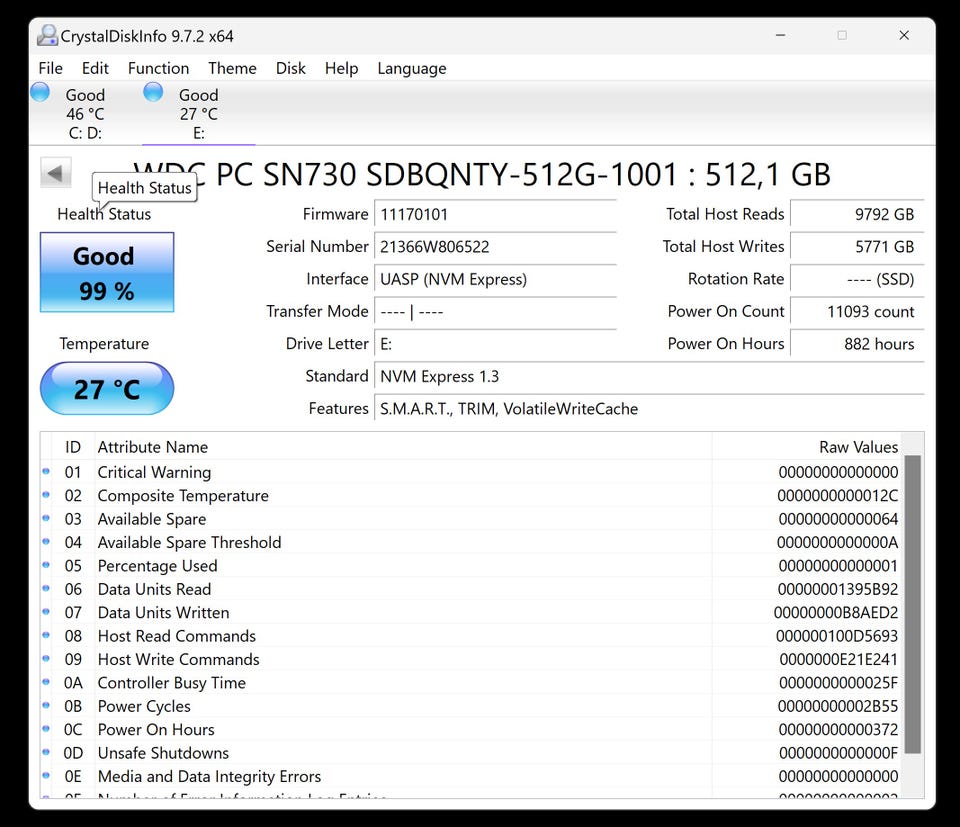Click status dot for Available Spare row
Image resolution: width=960 pixels, height=827 pixels.
coord(46,518)
